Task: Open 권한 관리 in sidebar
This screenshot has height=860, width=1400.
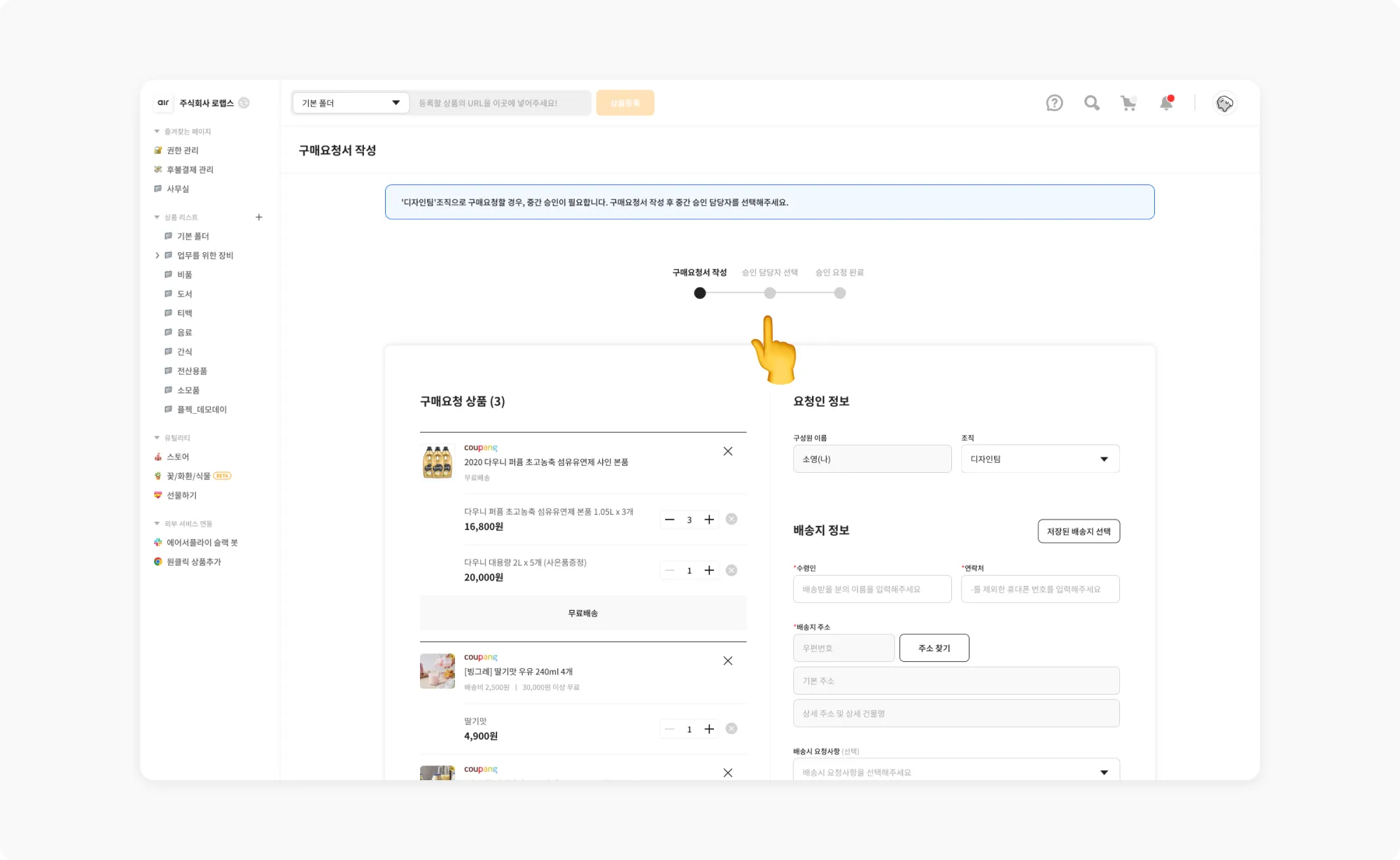Action: pyautogui.click(x=182, y=150)
